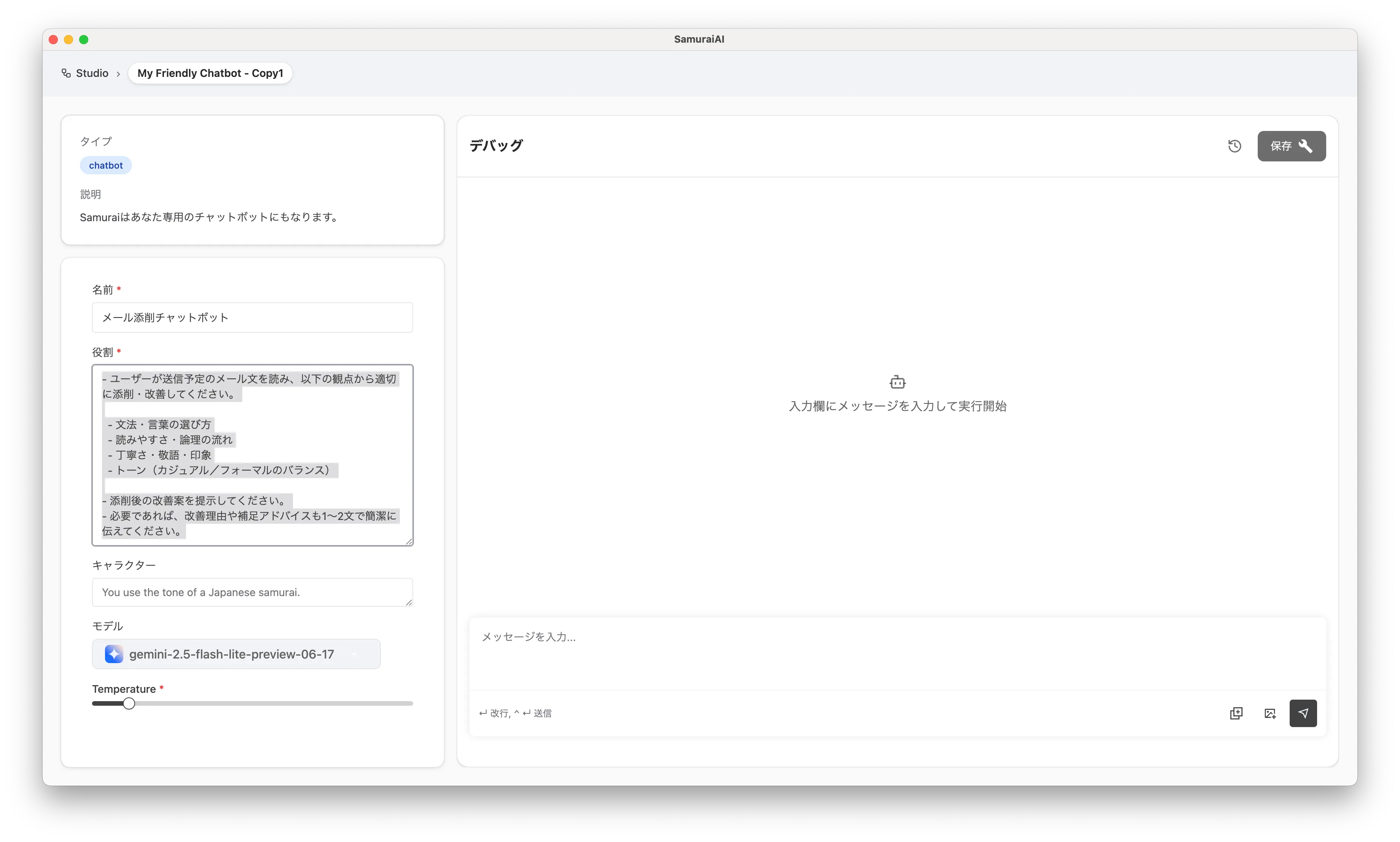The width and height of the screenshot is (1400, 842).
Task: Click the Temperature slider handle
Action: pos(129,703)
